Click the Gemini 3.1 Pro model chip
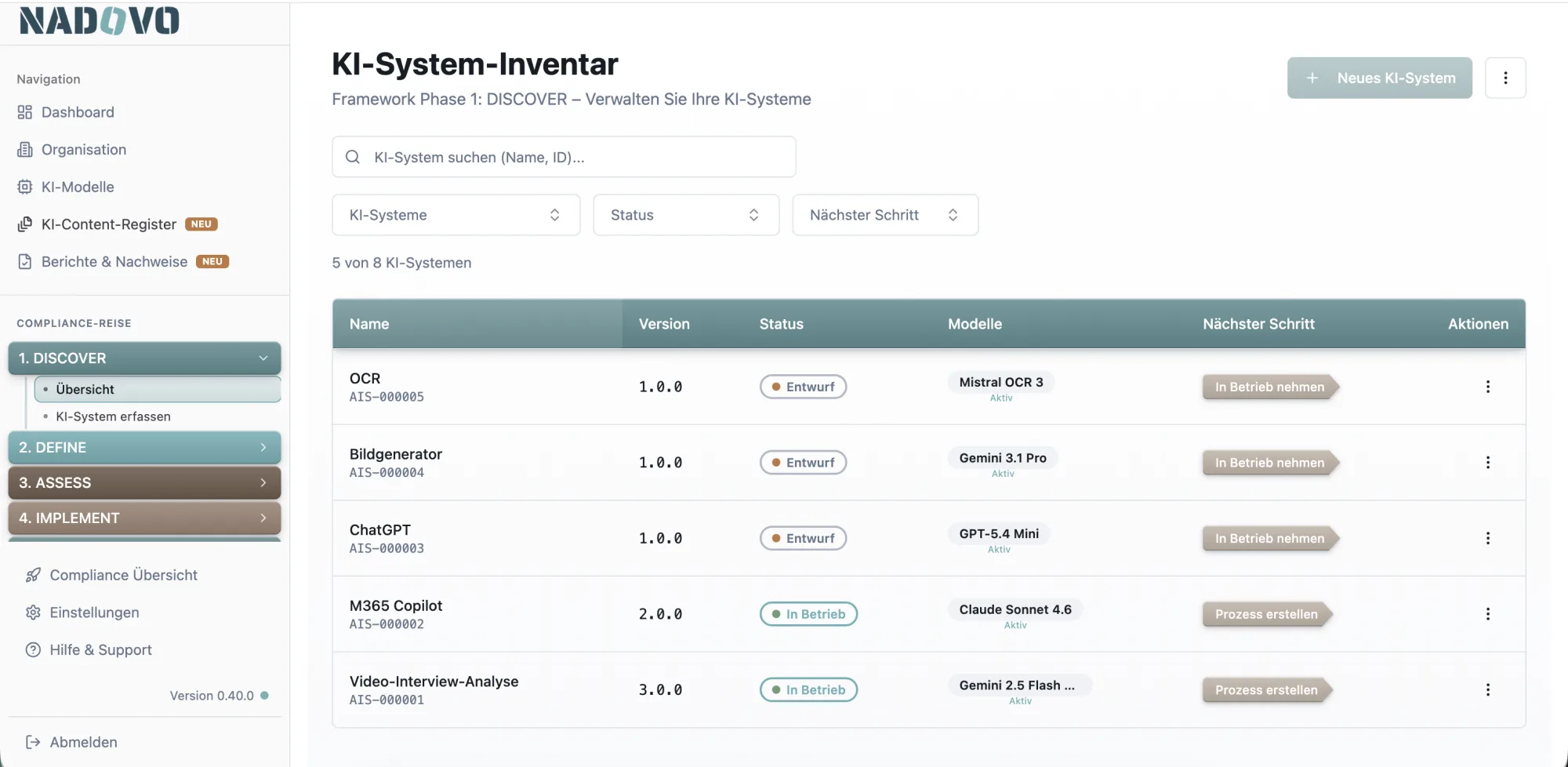This screenshot has height=767, width=1568. coord(1003,458)
